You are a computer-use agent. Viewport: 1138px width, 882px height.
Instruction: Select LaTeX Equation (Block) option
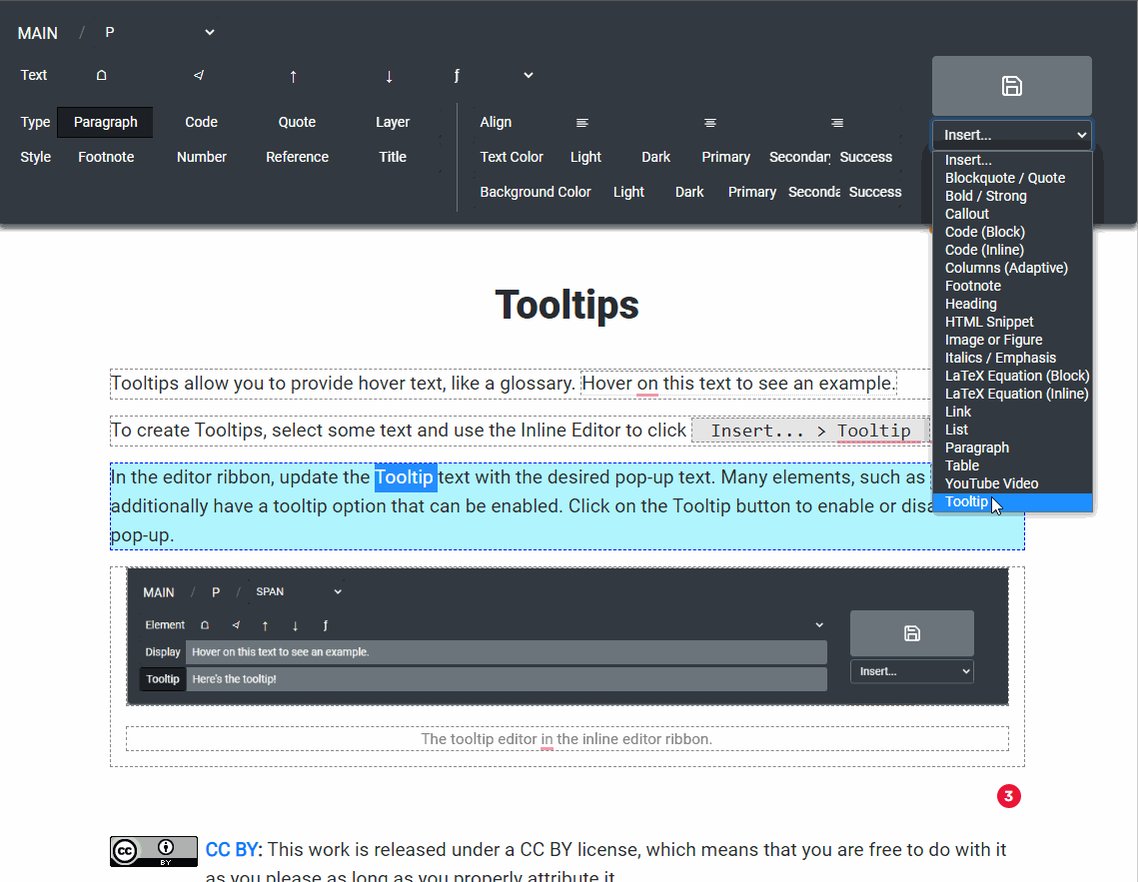[1012, 376]
